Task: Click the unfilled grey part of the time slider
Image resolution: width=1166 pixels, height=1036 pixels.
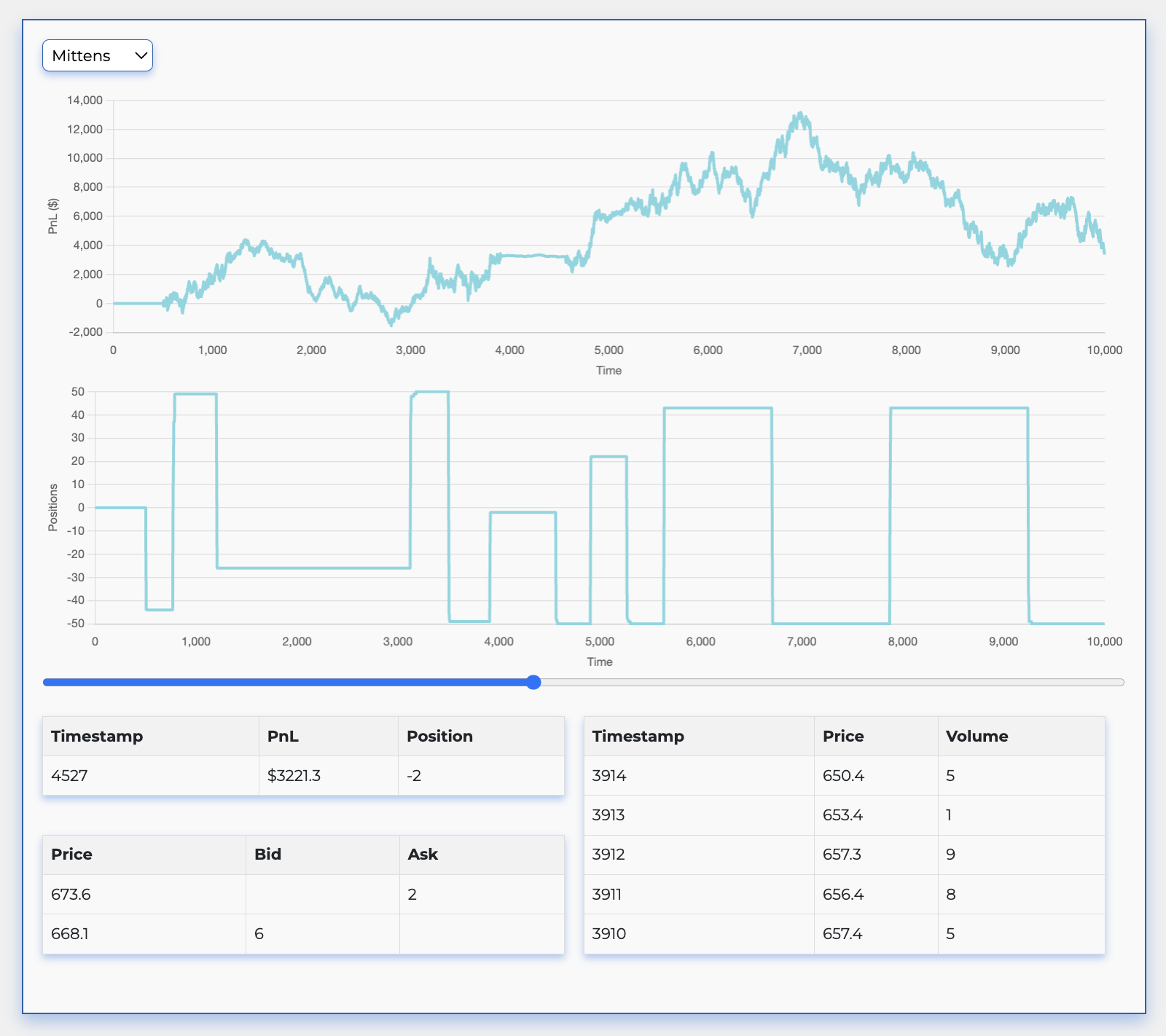Action: coord(832,683)
